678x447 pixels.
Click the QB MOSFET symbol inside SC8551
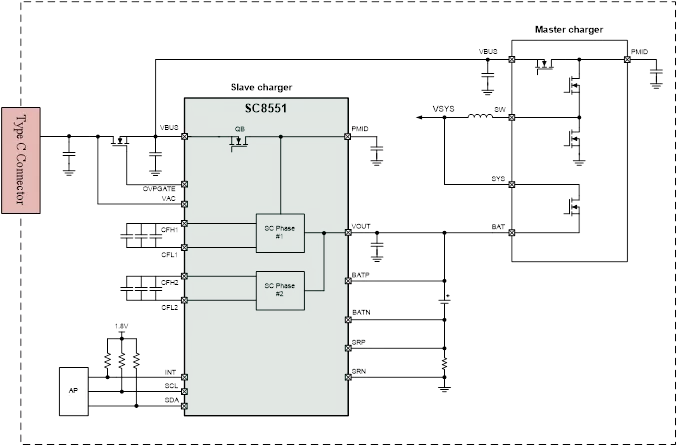tap(239, 146)
